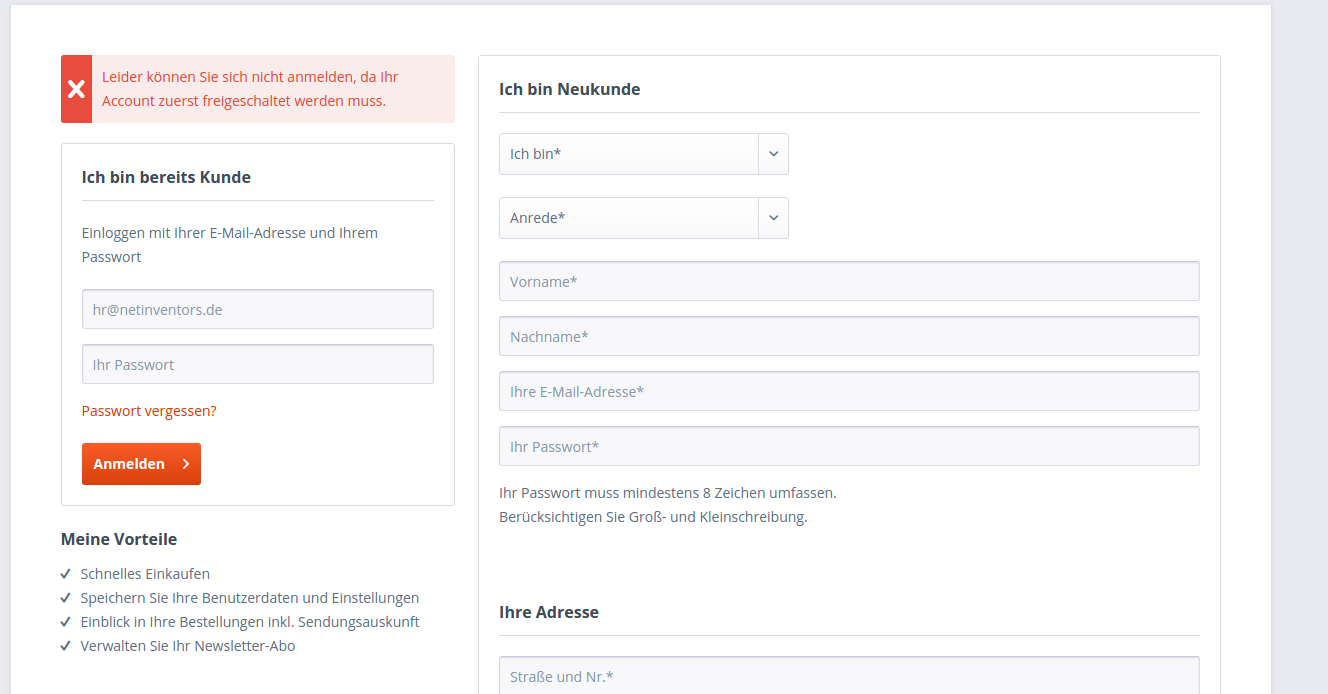Click the Ihre Adresse section heading
The width and height of the screenshot is (1328, 694).
pyautogui.click(x=548, y=612)
